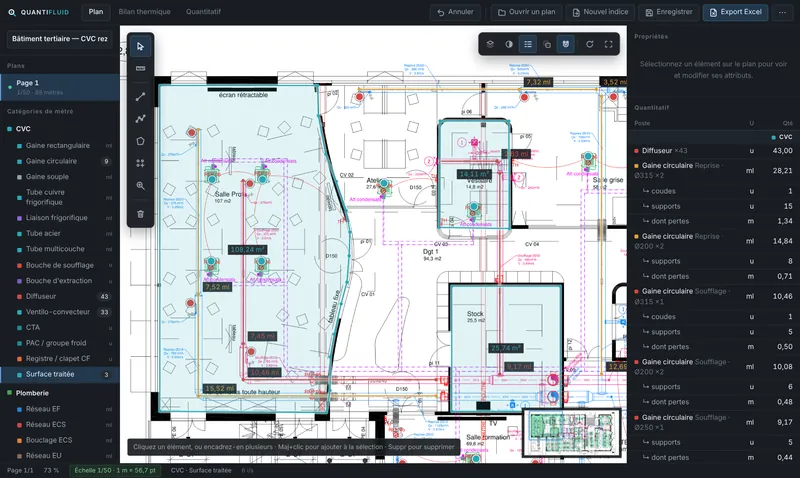The image size is (800, 478).
Task: Open the layers stack icon
Action: pyautogui.click(x=490, y=44)
